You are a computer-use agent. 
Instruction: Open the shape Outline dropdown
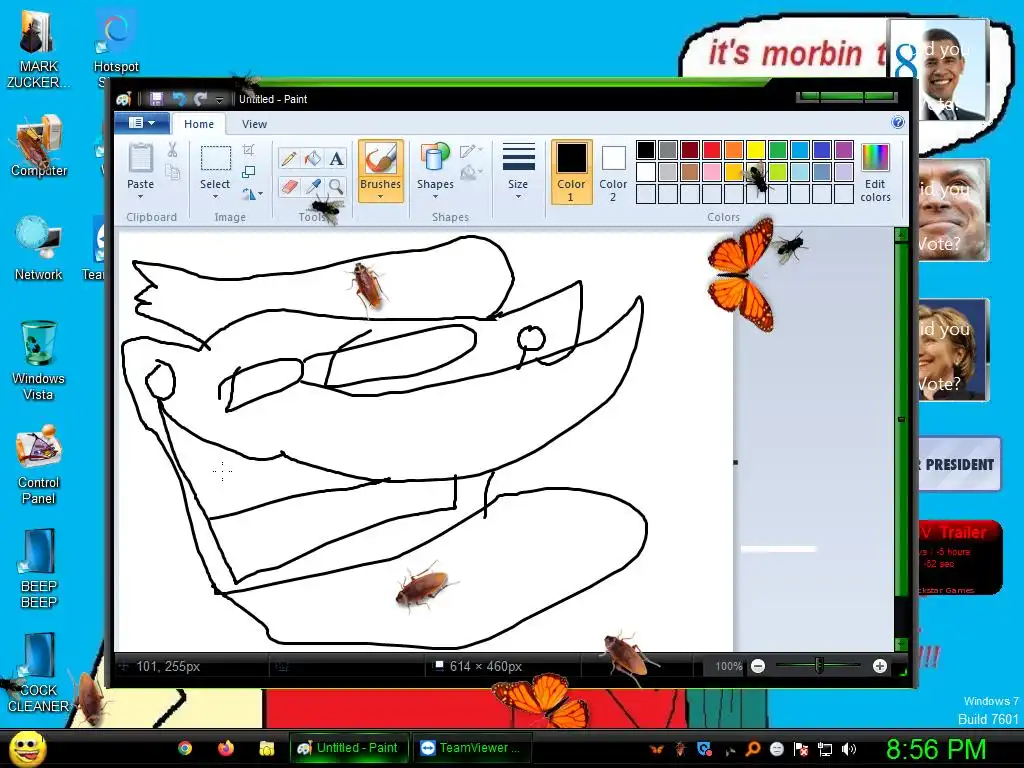point(471,152)
